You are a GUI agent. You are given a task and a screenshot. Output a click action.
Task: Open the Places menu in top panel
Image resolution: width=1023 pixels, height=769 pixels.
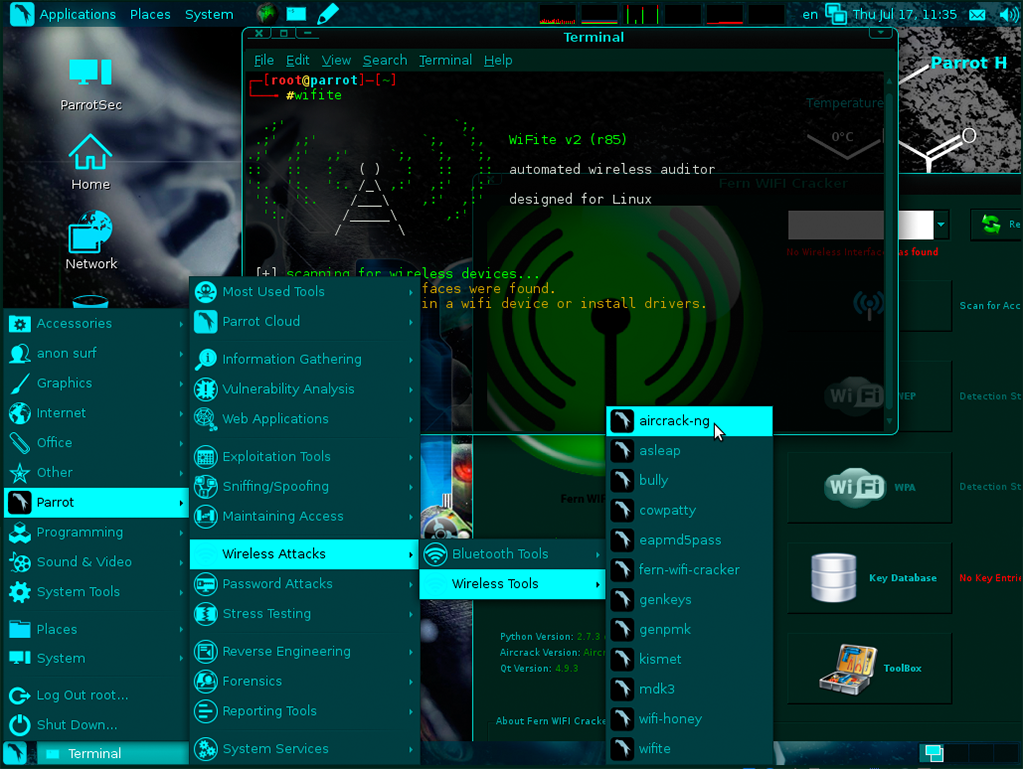tap(150, 14)
